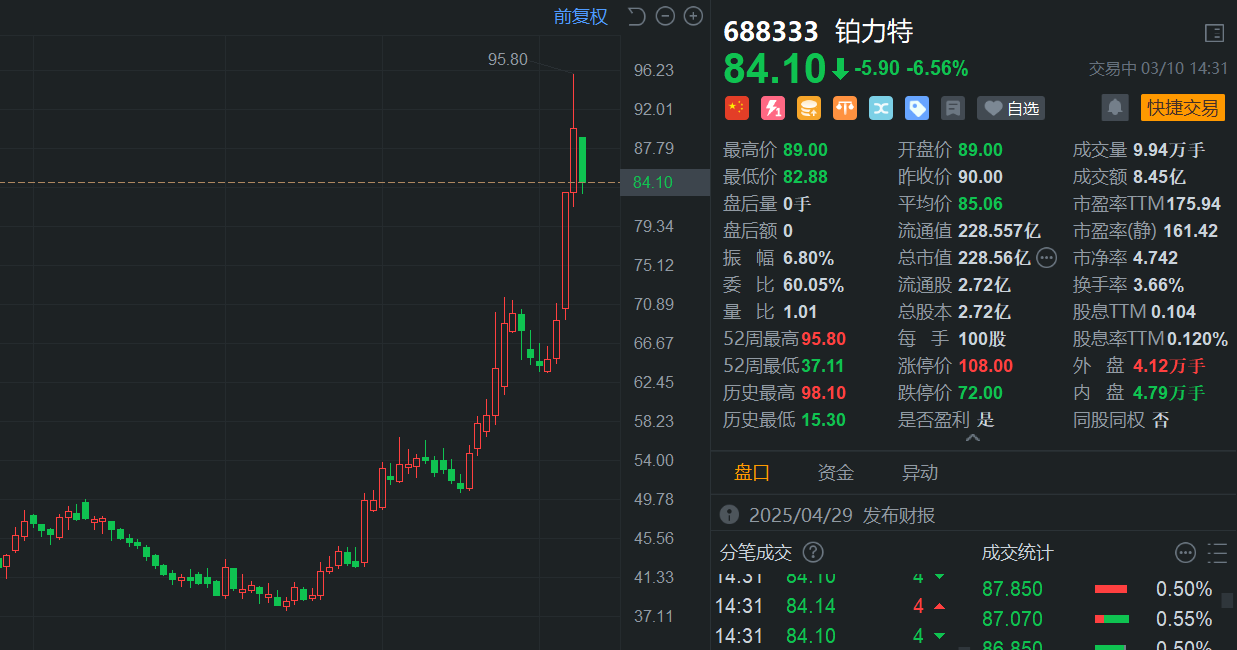Open the 2025/04/29 发布财报 notice
Image resolution: width=1237 pixels, height=650 pixels.
(x=840, y=515)
